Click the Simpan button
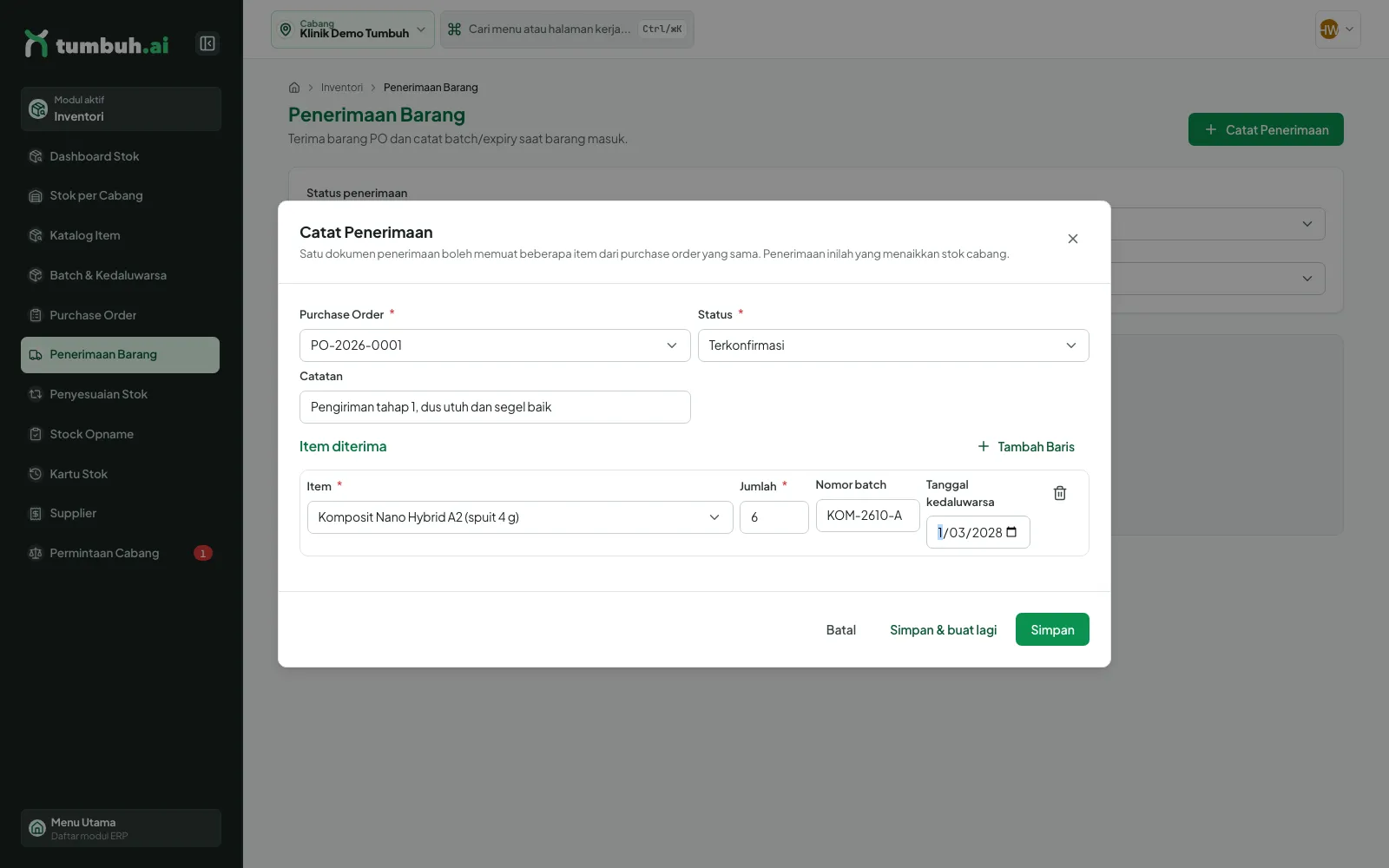 tap(1052, 629)
